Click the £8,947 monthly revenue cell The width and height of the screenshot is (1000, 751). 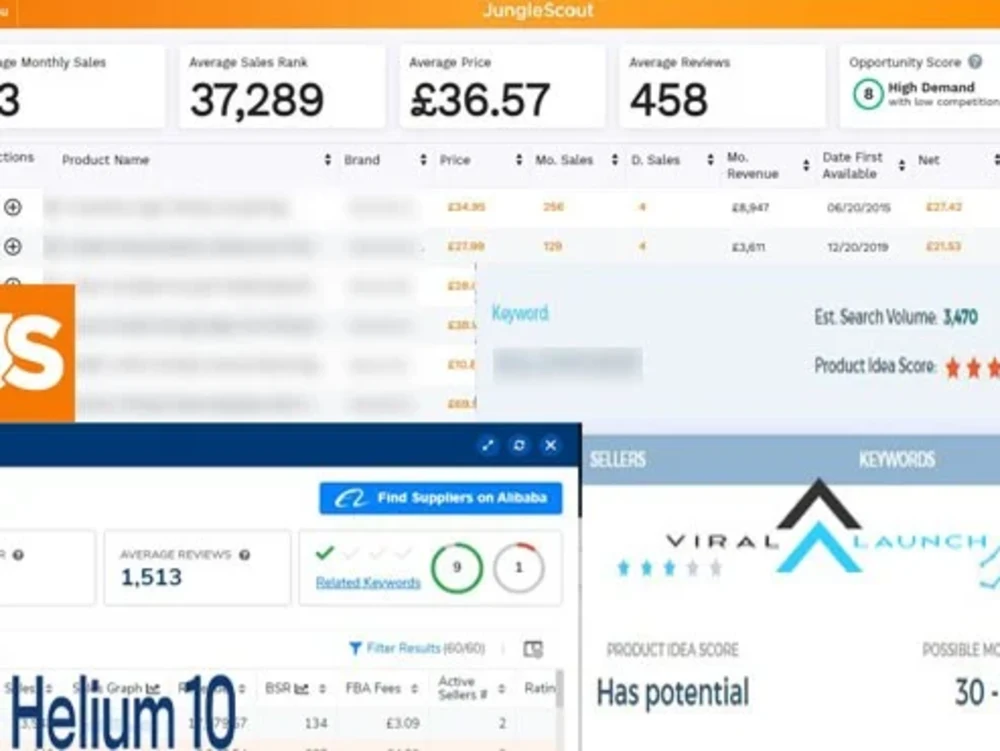(750, 208)
